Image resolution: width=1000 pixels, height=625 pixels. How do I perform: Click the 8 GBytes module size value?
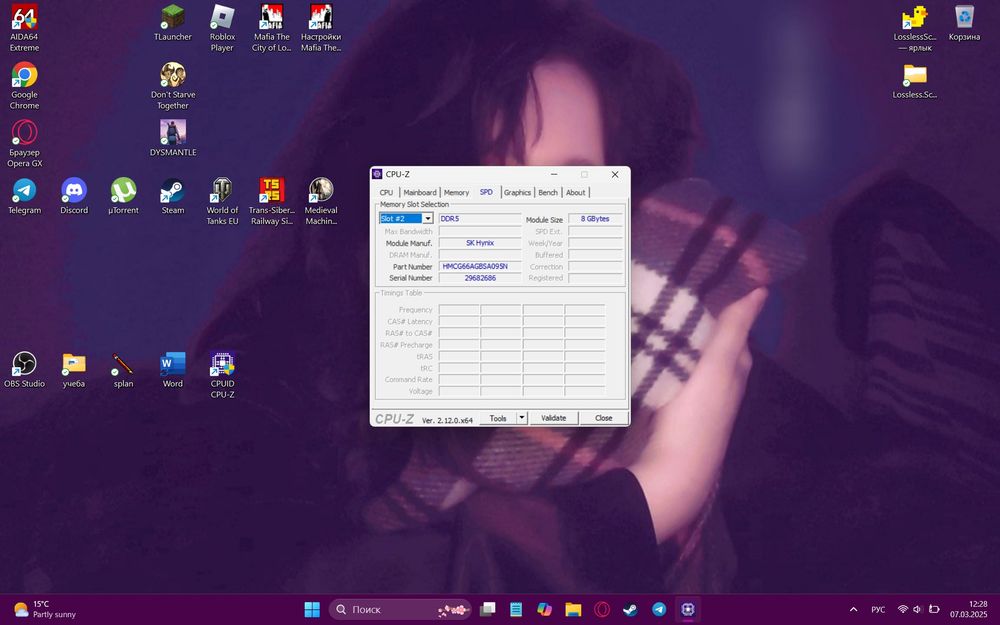click(x=595, y=219)
